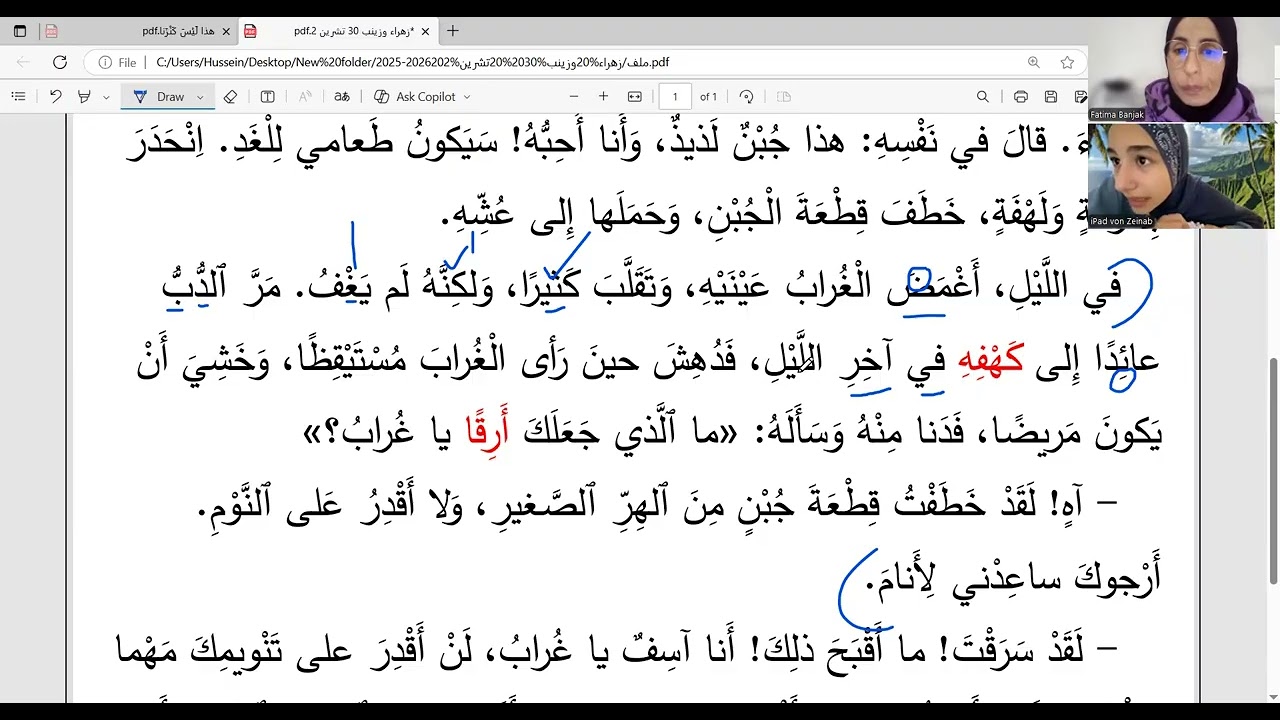Image resolution: width=1280 pixels, height=720 pixels.
Task: Expand Draw pen color and thickness options
Action: tap(200, 97)
